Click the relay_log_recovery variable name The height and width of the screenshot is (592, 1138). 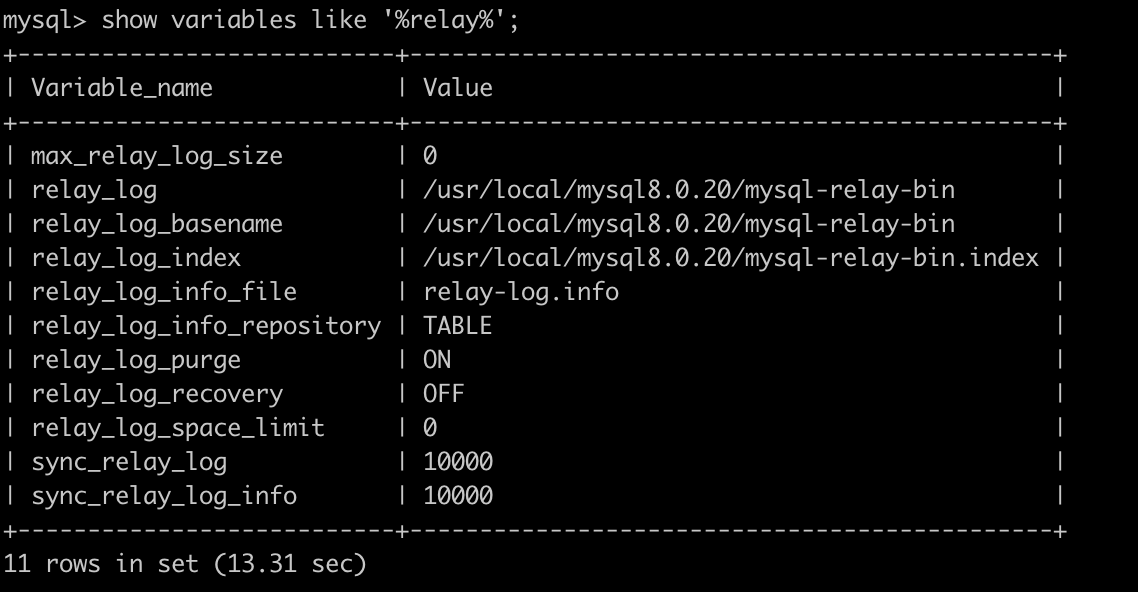click(157, 394)
